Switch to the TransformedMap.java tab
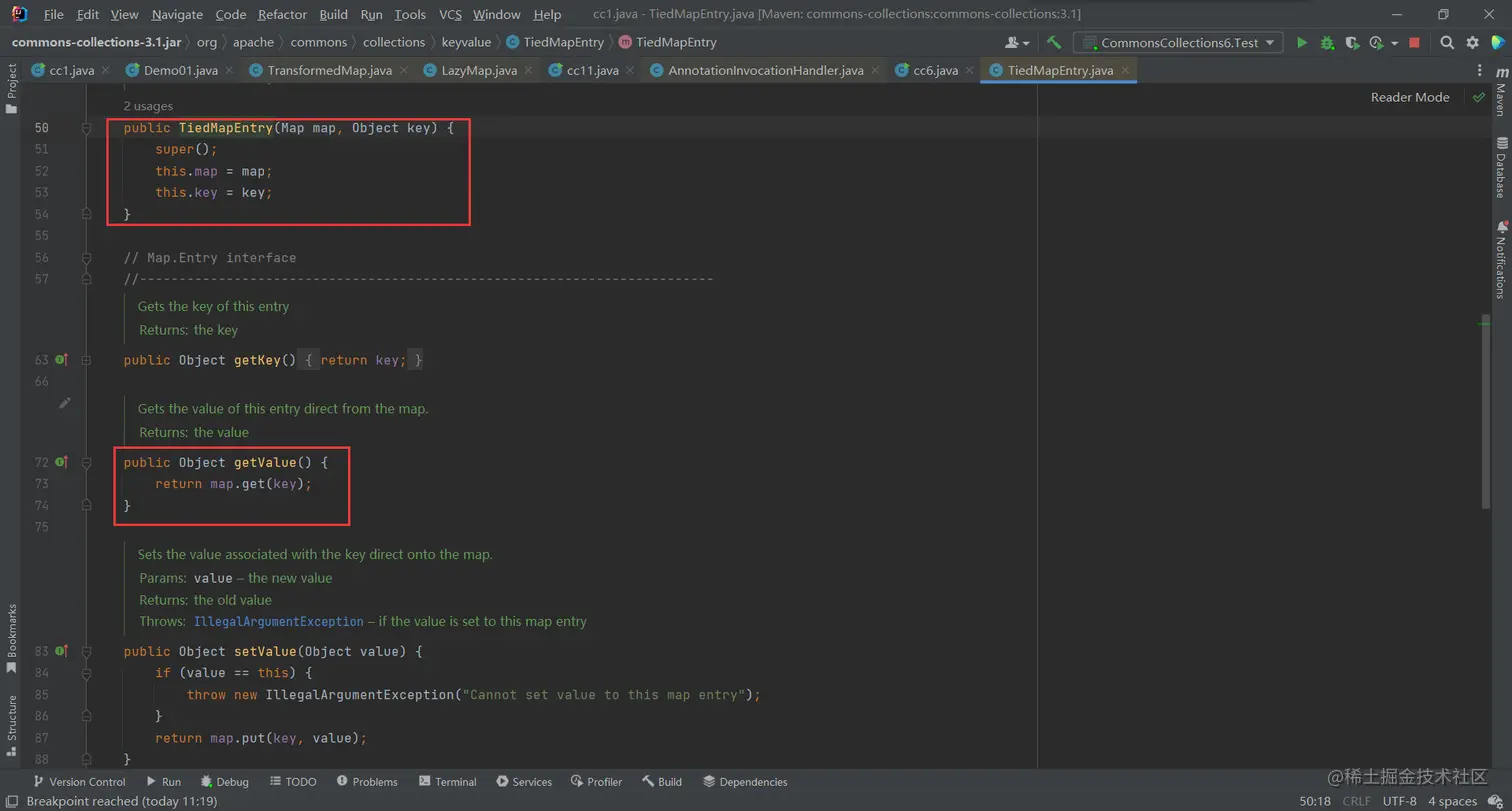 tap(329, 70)
